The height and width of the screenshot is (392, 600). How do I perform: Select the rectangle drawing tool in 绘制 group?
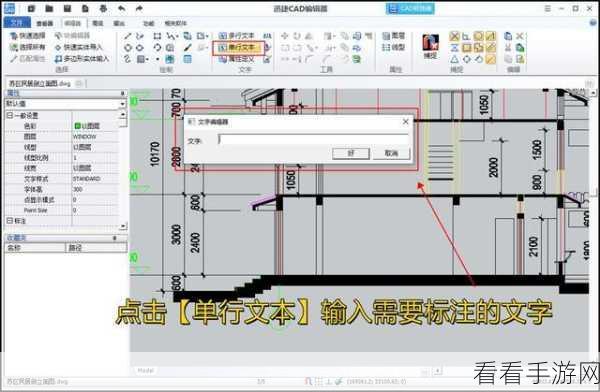pyautogui.click(x=157, y=36)
